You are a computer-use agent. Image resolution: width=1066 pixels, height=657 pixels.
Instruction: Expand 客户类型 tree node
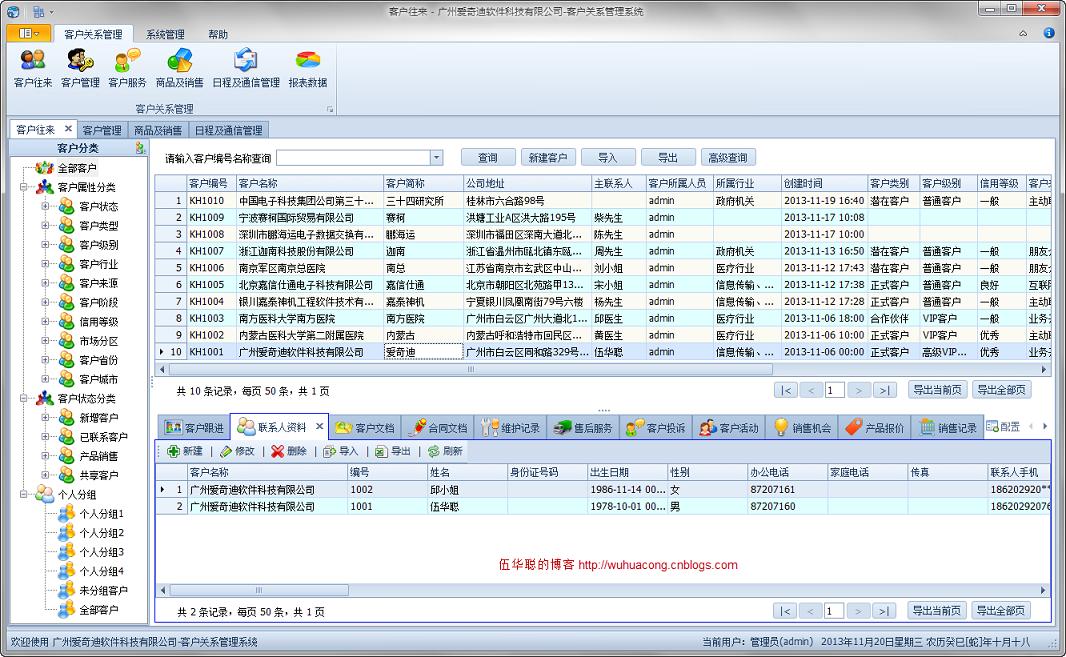pos(45,225)
